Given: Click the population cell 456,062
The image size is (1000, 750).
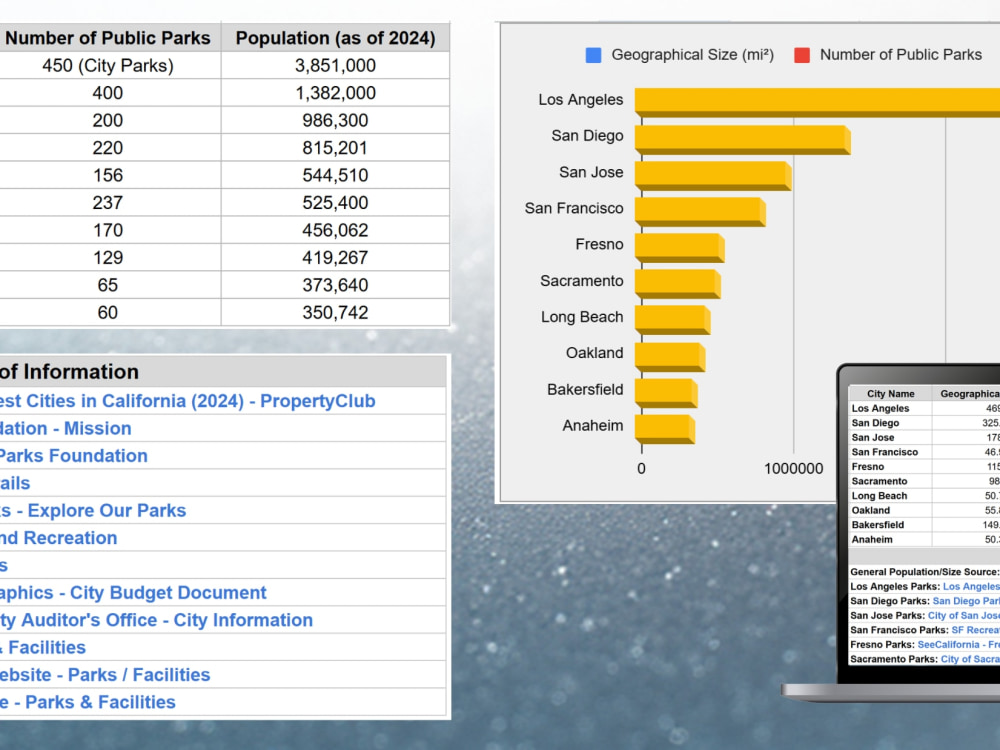Looking at the screenshot, I should 335,230.
